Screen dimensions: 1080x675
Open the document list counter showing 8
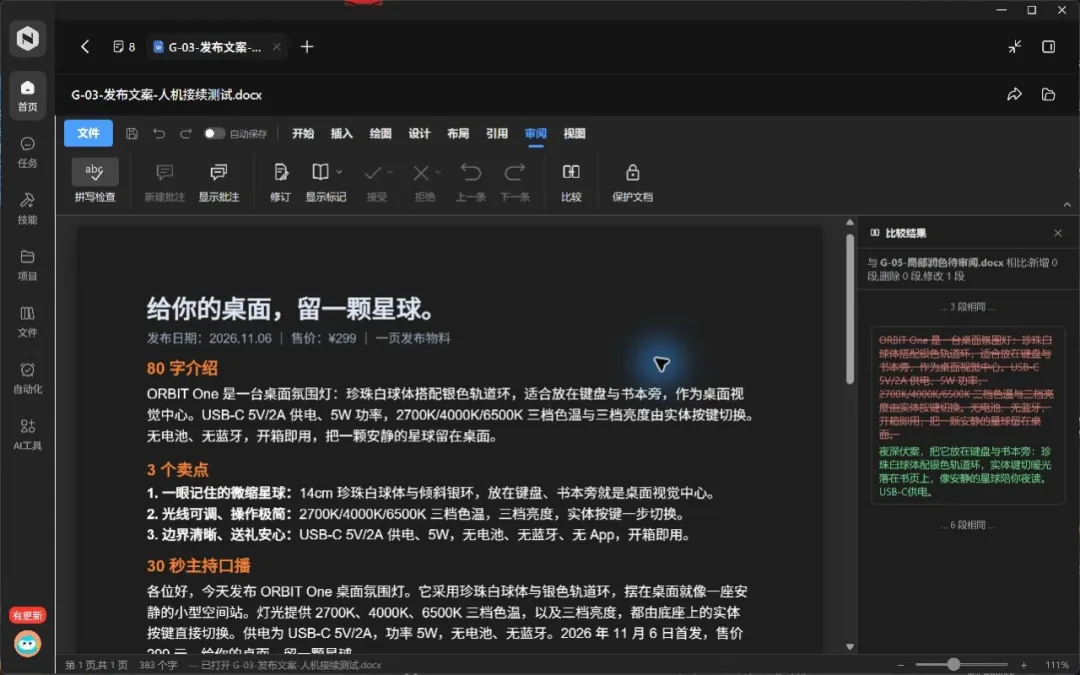click(x=124, y=47)
